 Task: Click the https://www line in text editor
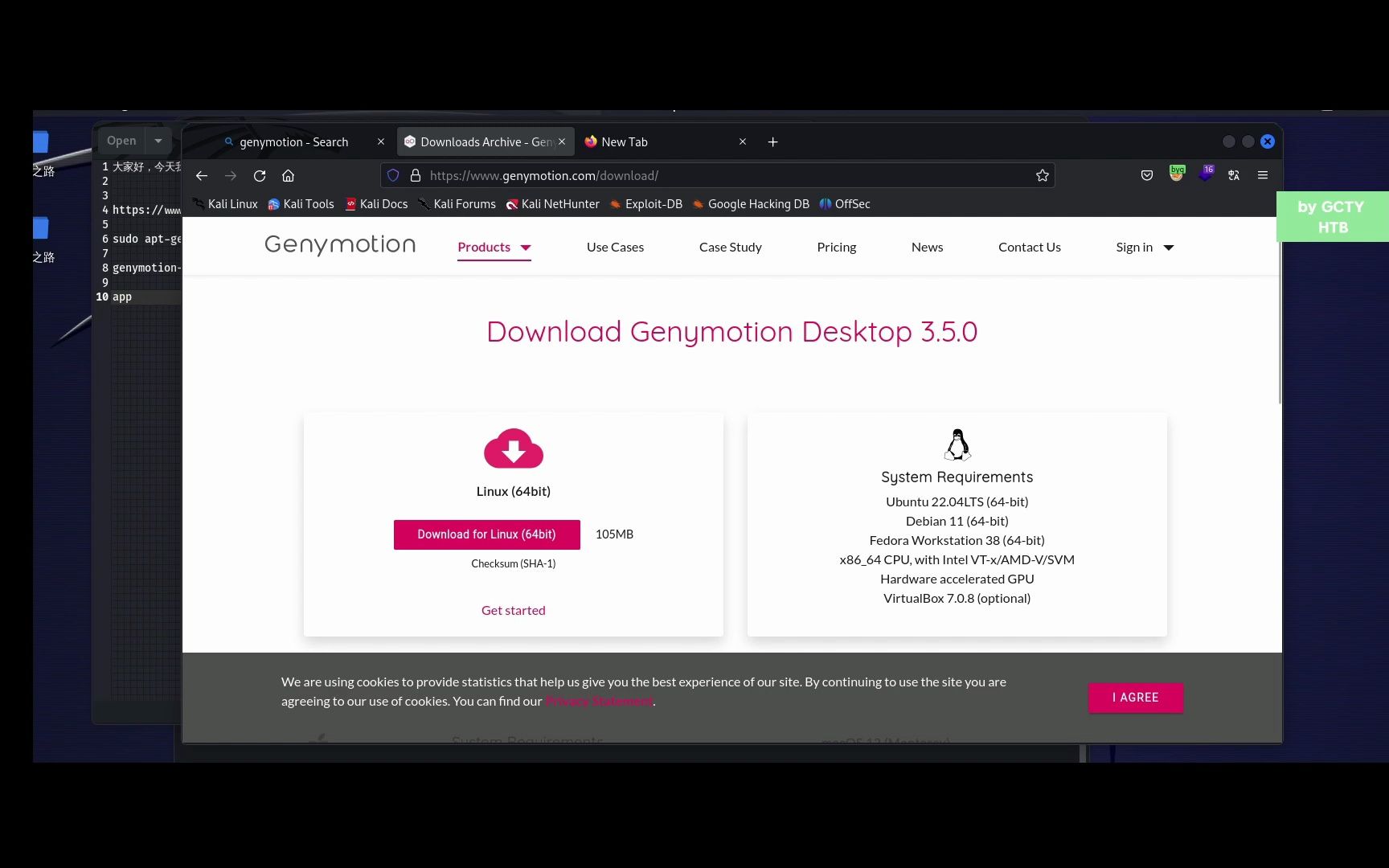point(146,211)
